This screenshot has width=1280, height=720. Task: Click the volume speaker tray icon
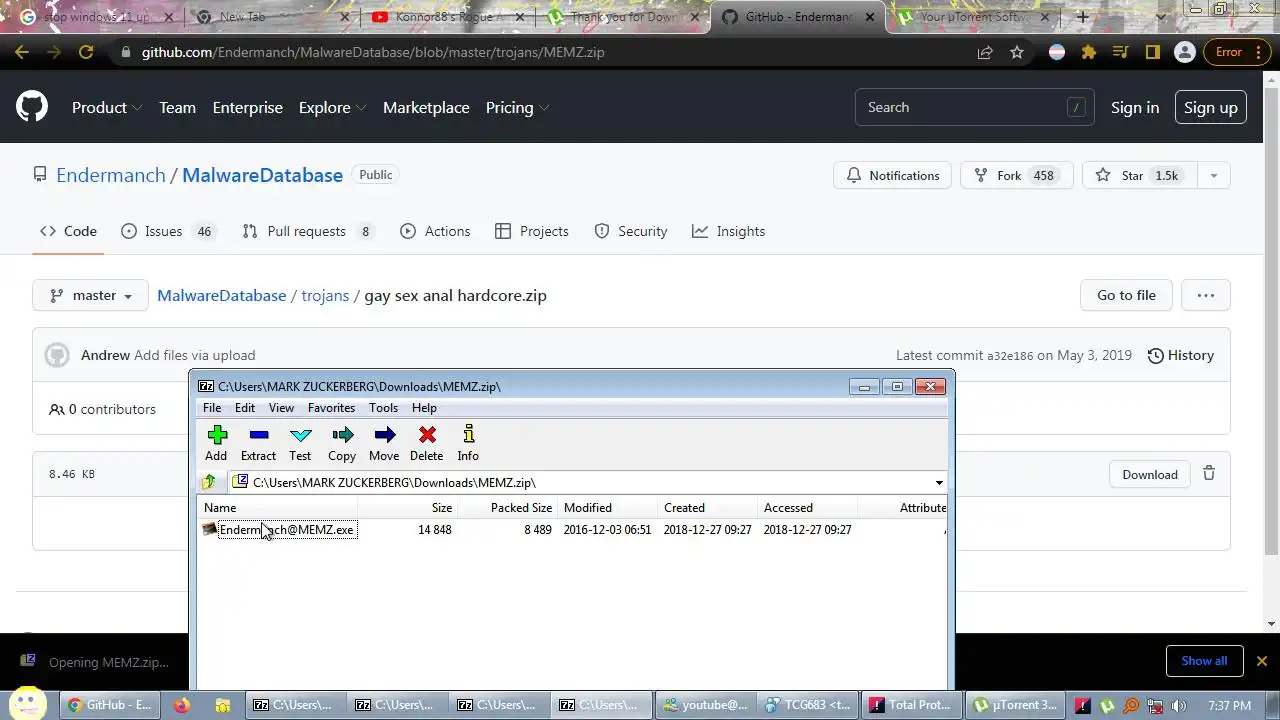(x=1179, y=705)
